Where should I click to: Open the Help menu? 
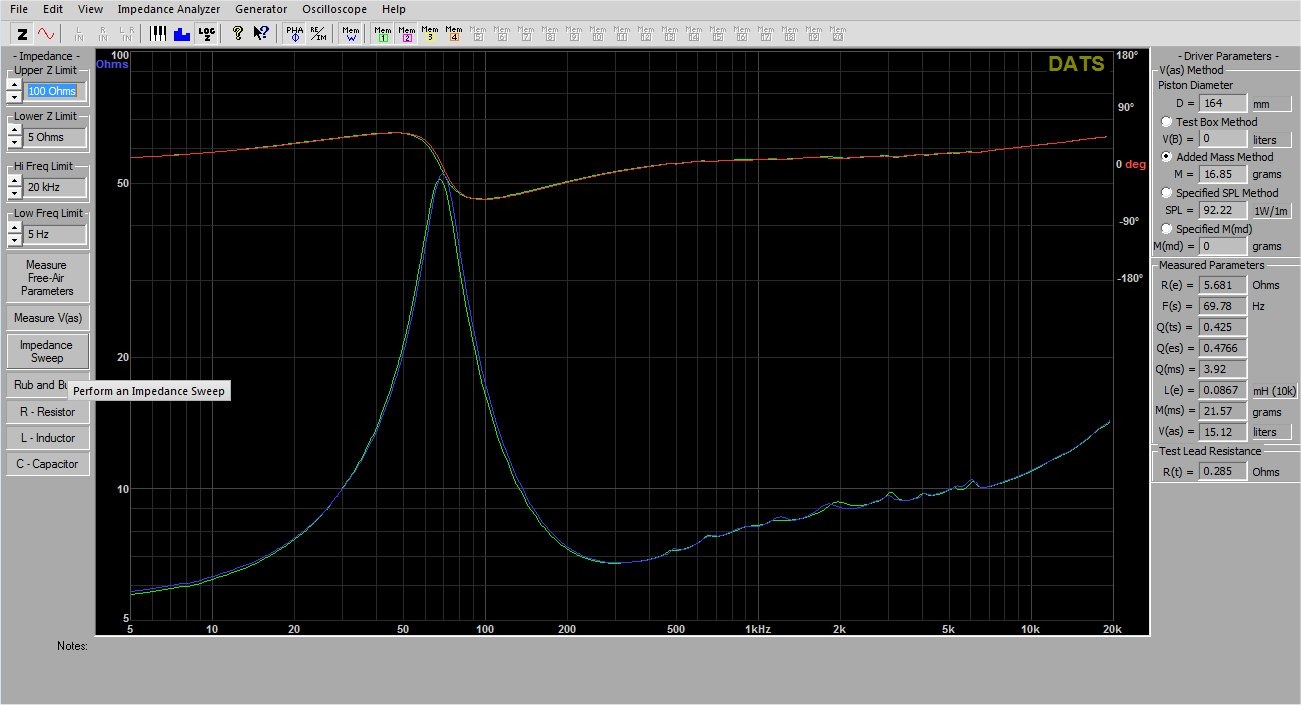(393, 9)
